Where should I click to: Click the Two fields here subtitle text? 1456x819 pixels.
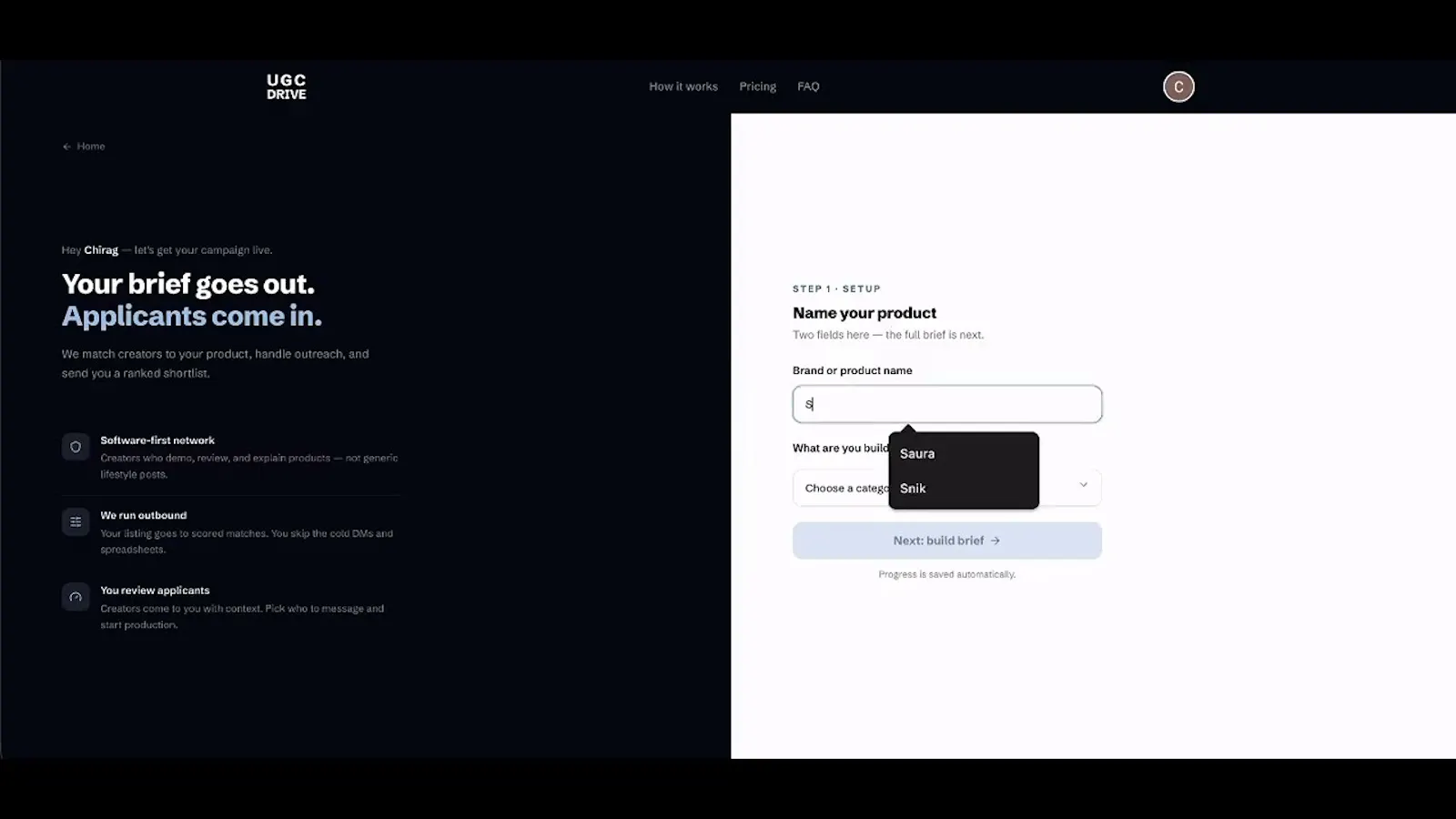888,335
